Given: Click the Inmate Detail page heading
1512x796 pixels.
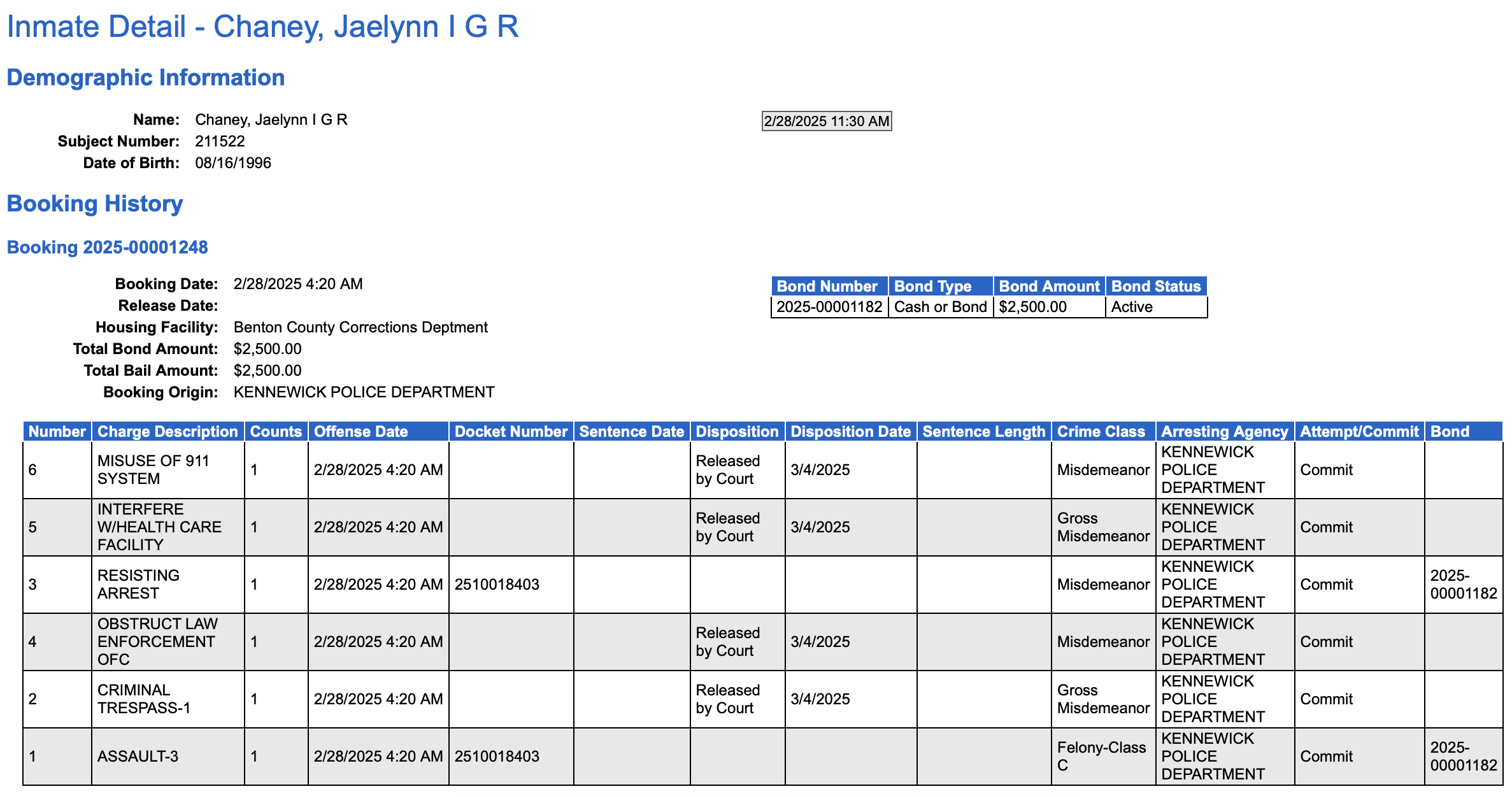Looking at the screenshot, I should click(x=262, y=27).
